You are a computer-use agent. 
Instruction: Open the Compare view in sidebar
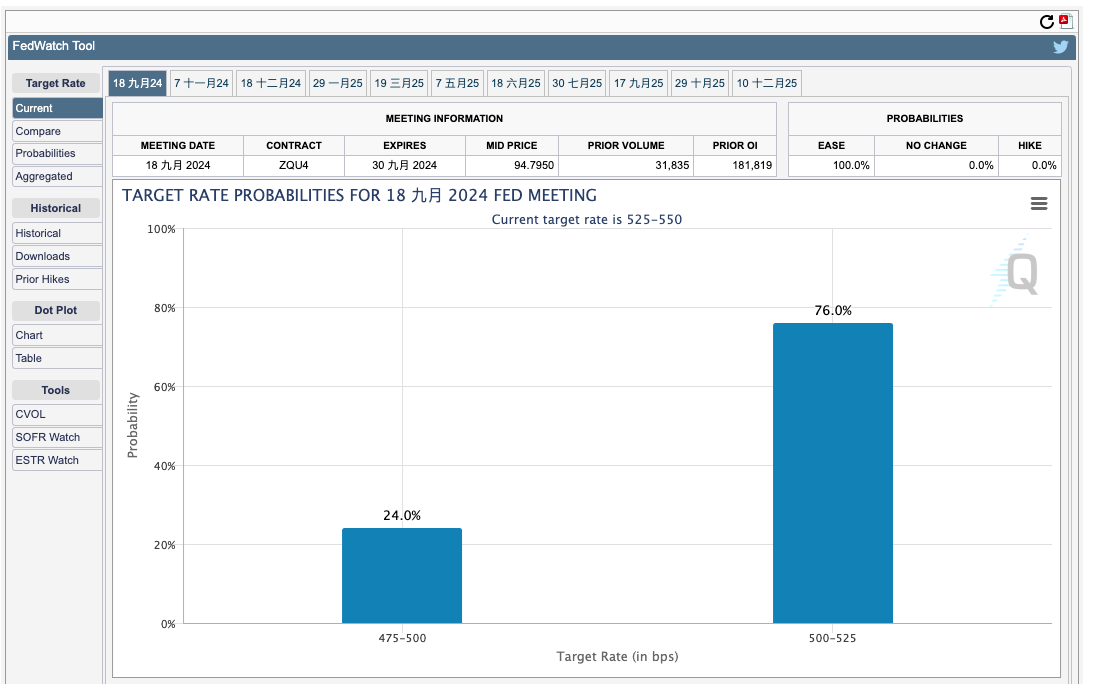tap(57, 131)
